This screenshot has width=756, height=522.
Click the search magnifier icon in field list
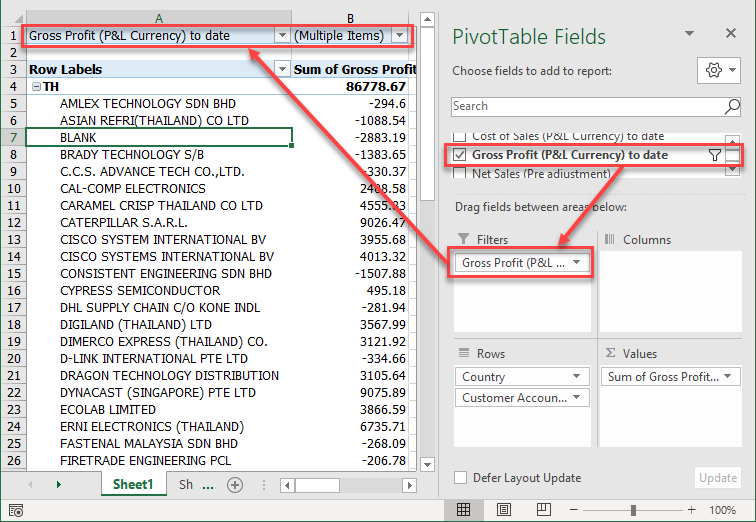[732, 106]
